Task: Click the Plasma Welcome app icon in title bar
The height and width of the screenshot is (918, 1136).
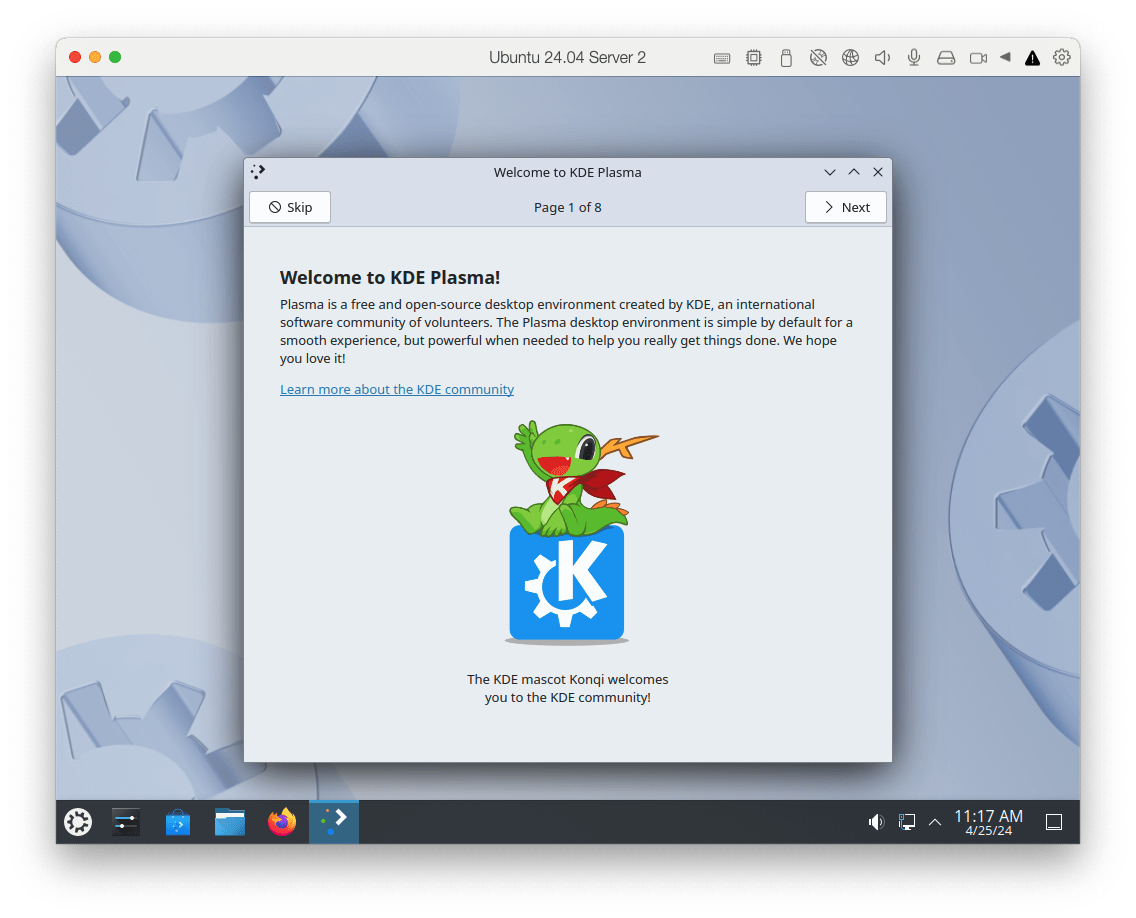Action: pyautogui.click(x=258, y=172)
